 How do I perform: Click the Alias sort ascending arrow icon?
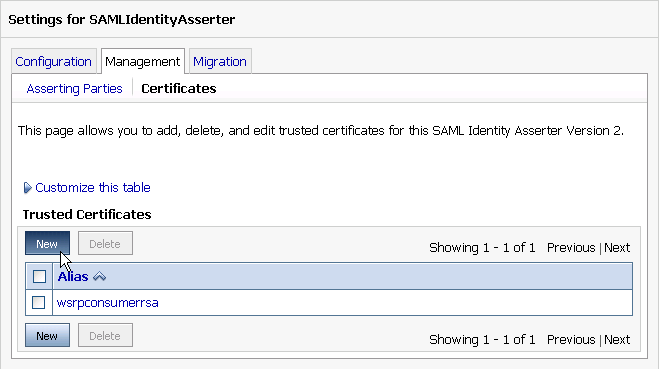pos(100,277)
